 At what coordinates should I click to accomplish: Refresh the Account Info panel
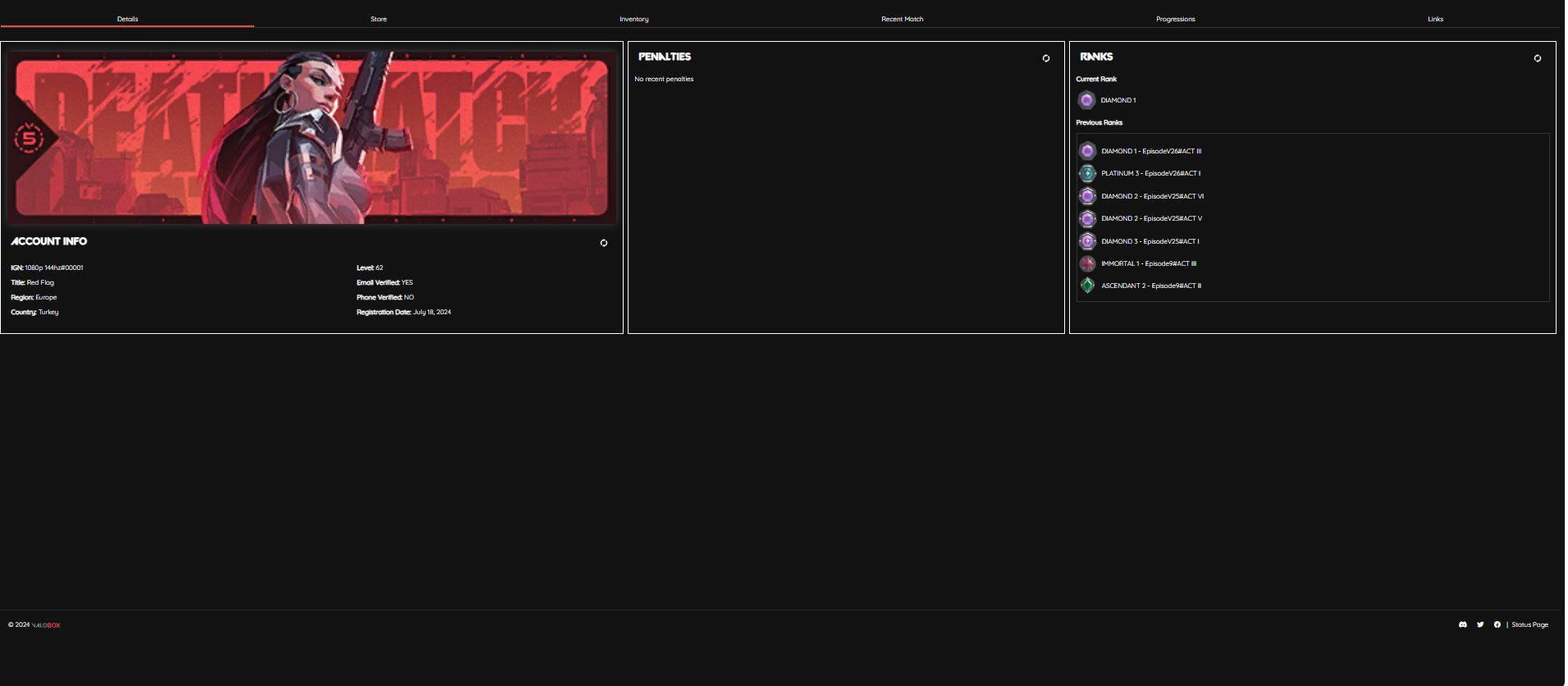604,243
